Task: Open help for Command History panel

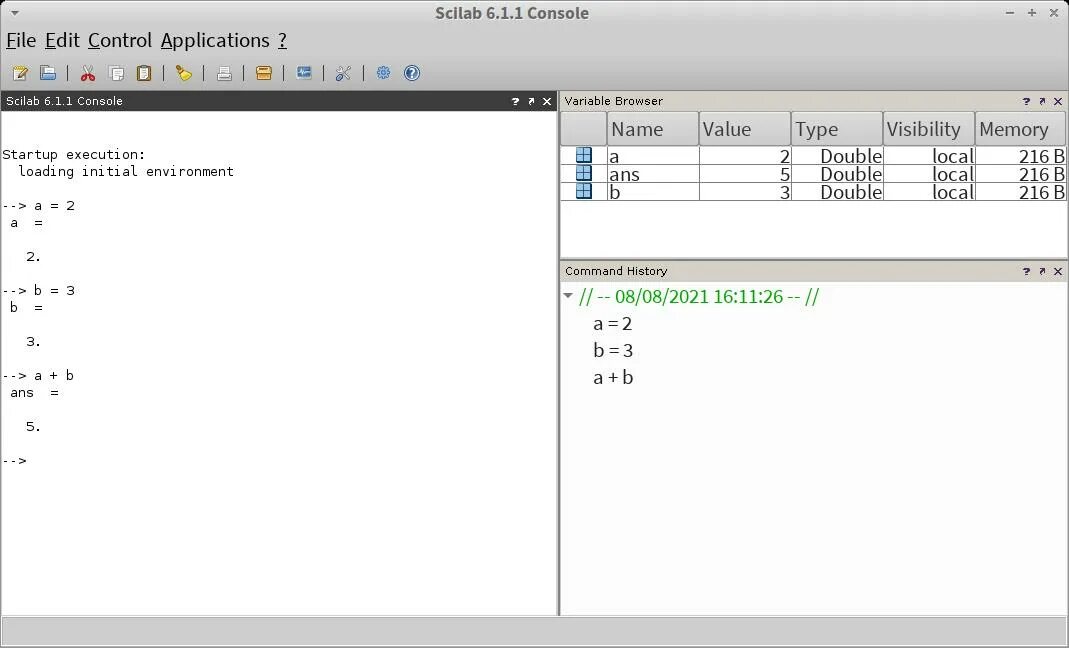Action: click(x=1026, y=271)
